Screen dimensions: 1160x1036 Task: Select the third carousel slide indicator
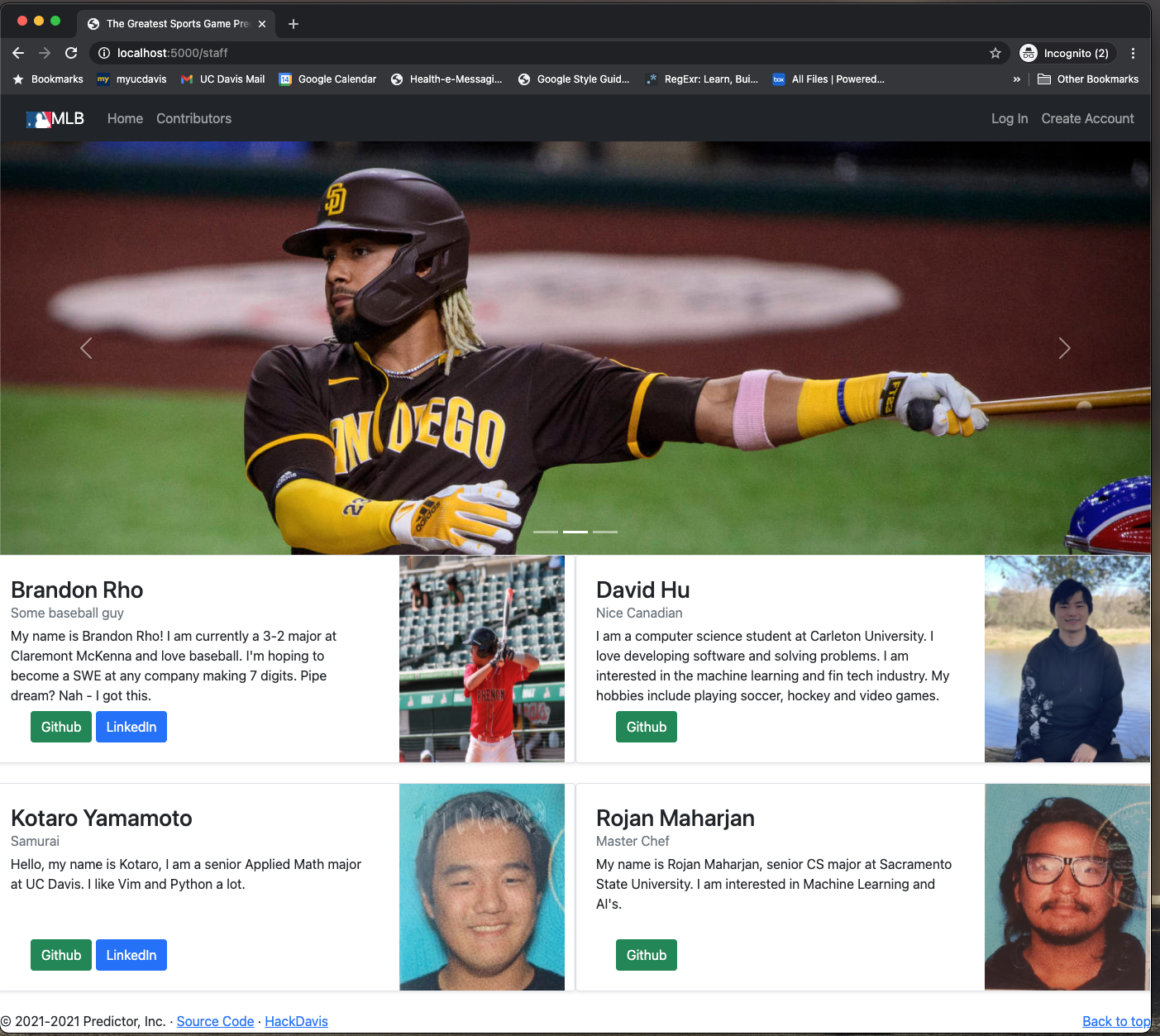[x=605, y=532]
